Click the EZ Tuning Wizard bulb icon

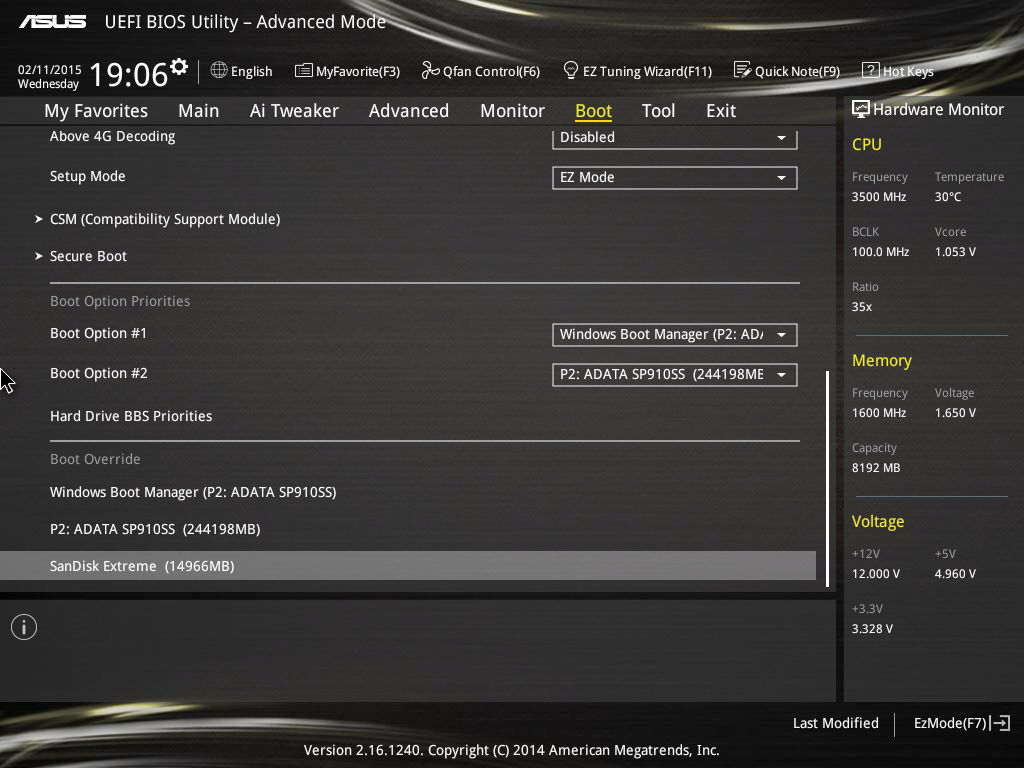pyautogui.click(x=571, y=70)
